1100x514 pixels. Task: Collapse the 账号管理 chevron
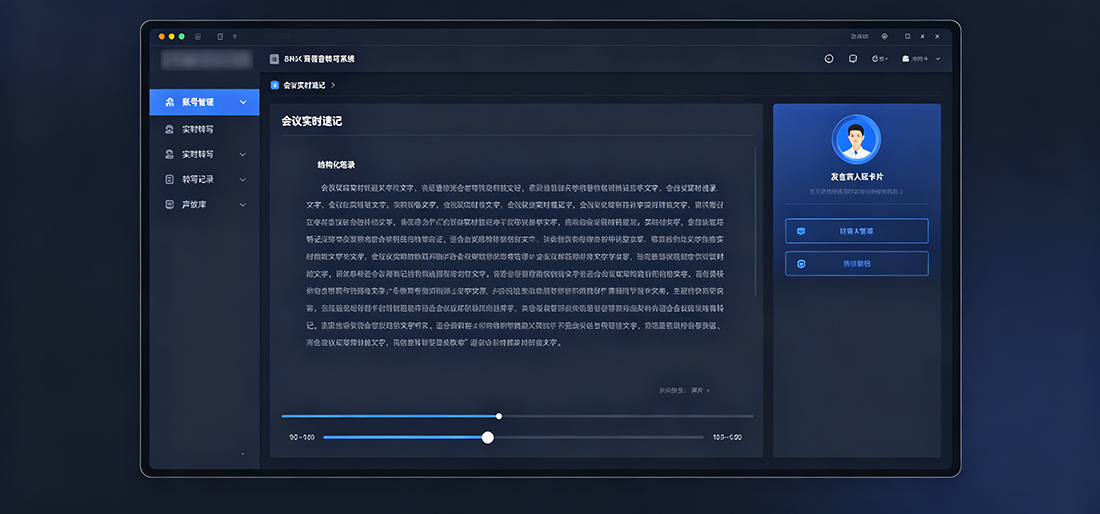(243, 102)
